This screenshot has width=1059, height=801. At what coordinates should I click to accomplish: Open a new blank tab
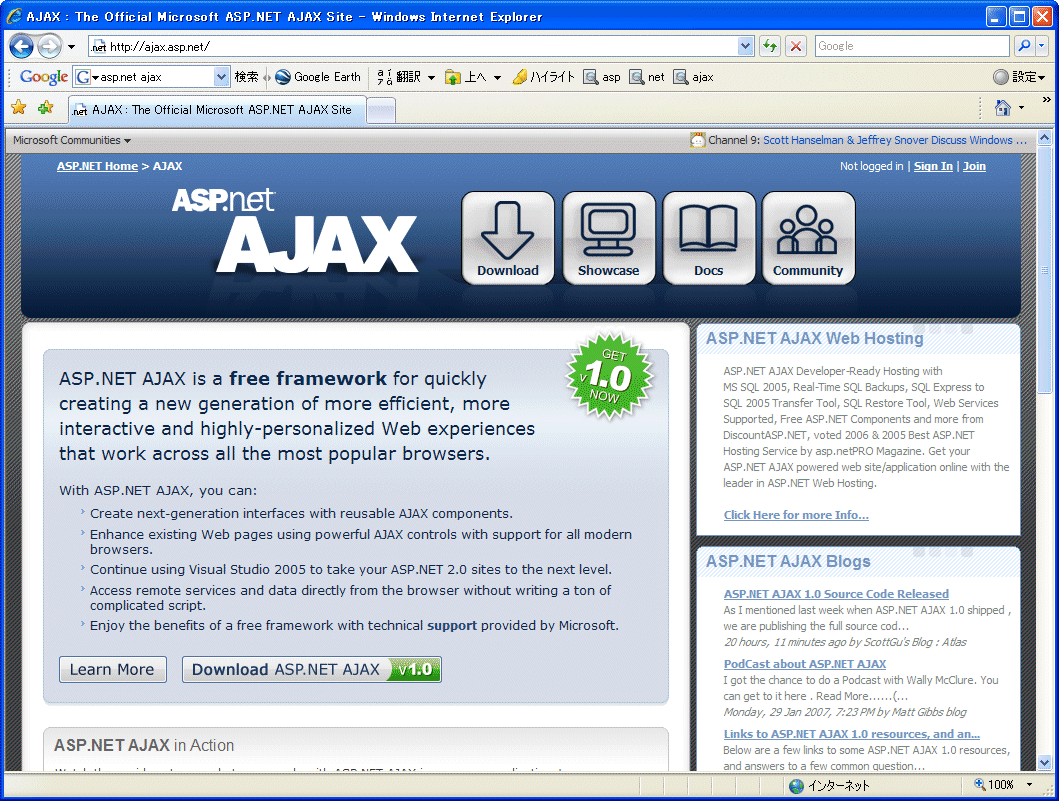382,111
